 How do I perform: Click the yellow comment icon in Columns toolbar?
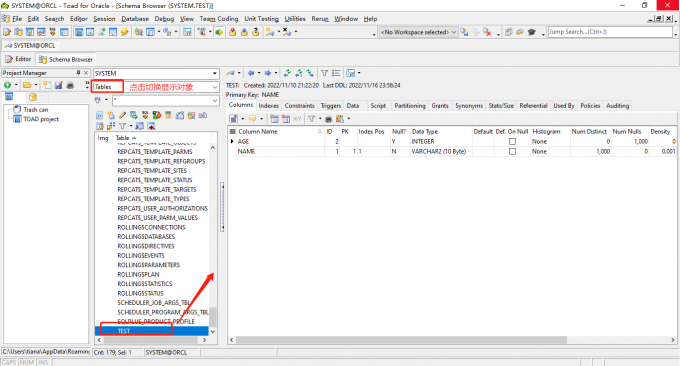pyautogui.click(x=252, y=118)
